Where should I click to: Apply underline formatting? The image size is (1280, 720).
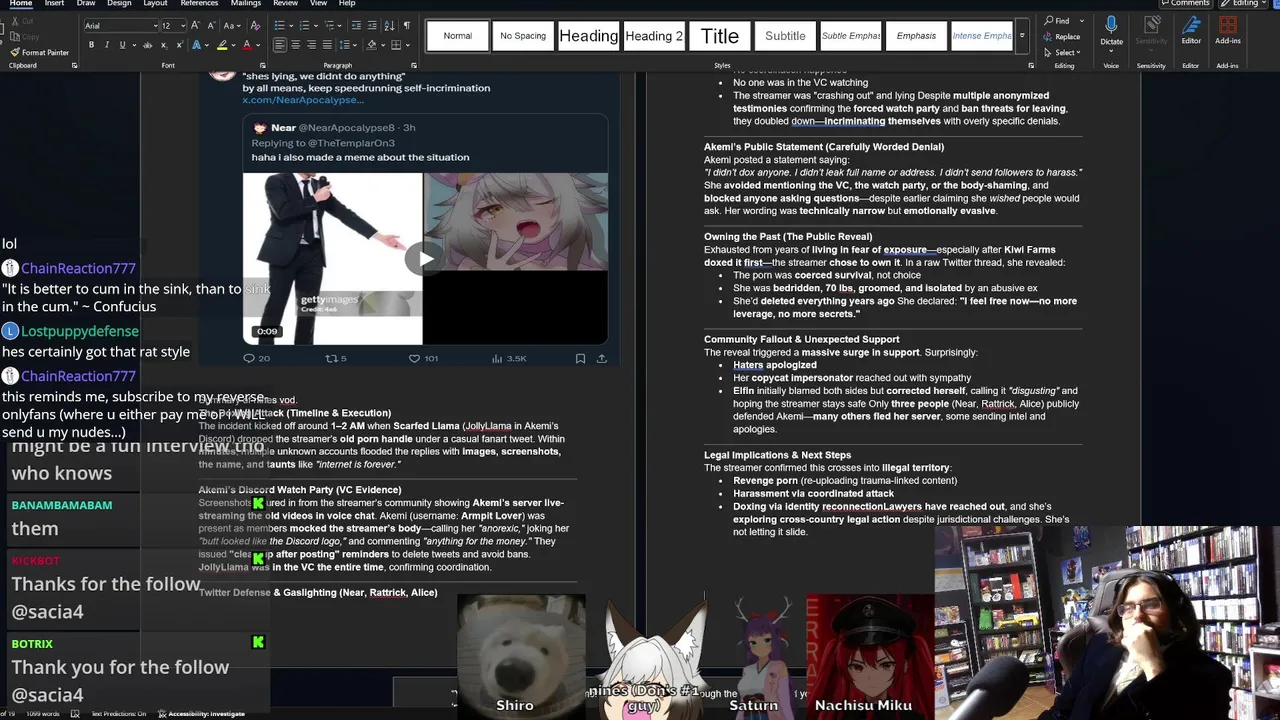pos(123,45)
